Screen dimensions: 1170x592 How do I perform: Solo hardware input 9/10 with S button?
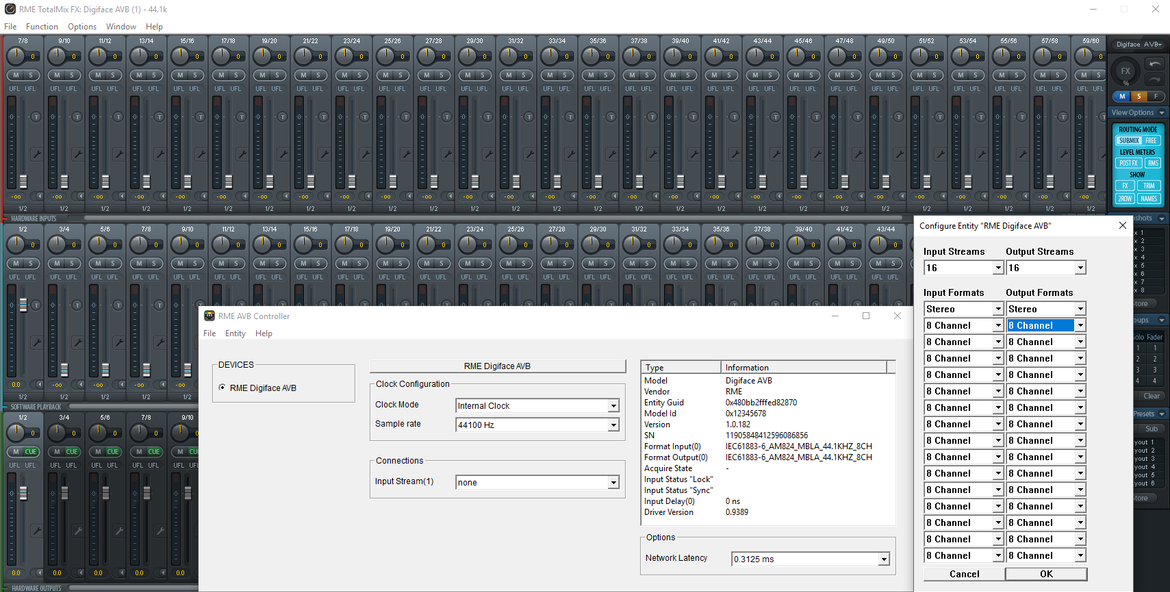[x=72, y=75]
